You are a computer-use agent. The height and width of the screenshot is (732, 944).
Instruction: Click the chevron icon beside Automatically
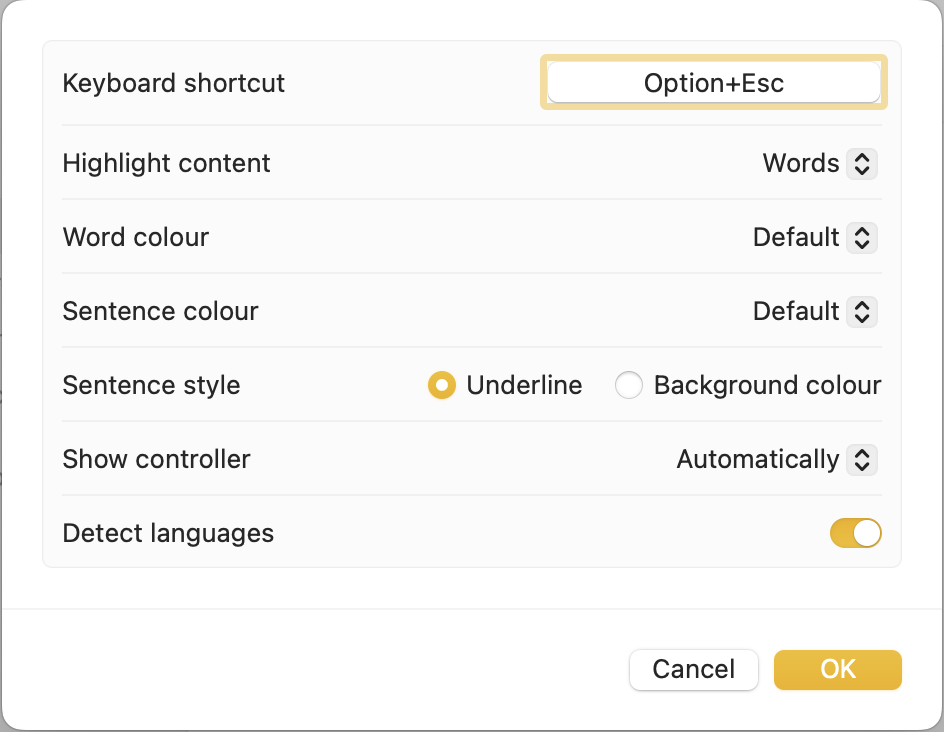(x=861, y=460)
